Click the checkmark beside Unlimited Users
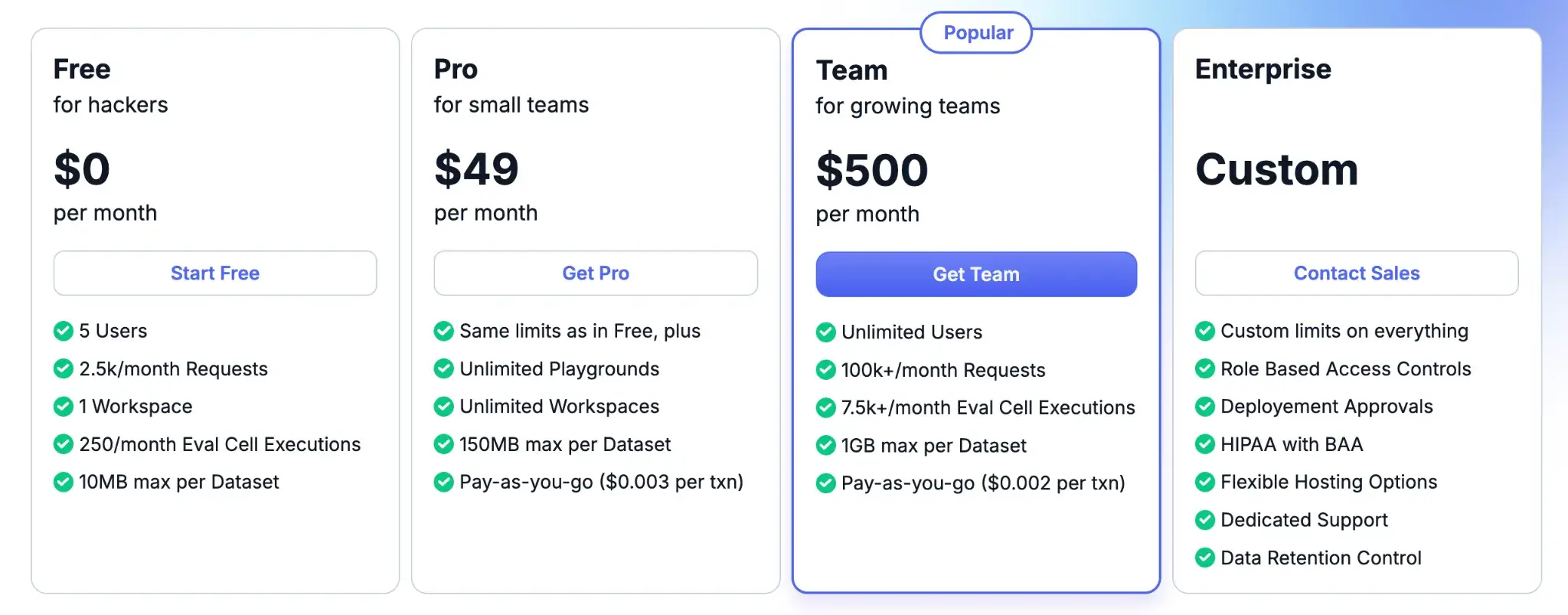1568x615 pixels. (x=825, y=332)
